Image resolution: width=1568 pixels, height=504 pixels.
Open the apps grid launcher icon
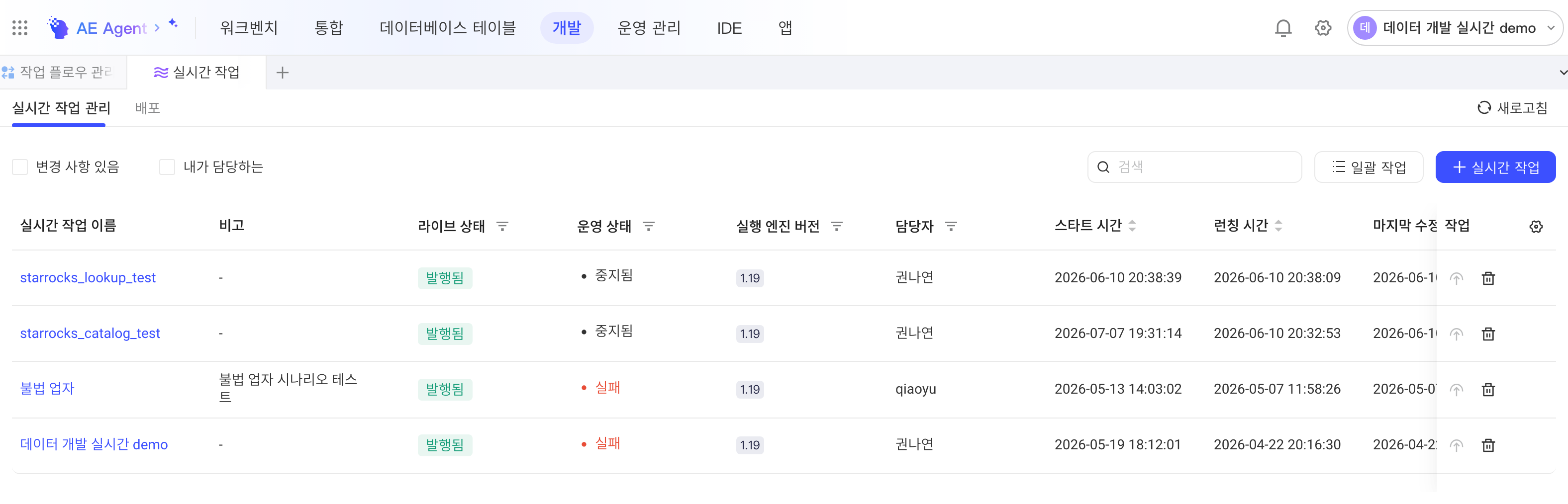[20, 28]
